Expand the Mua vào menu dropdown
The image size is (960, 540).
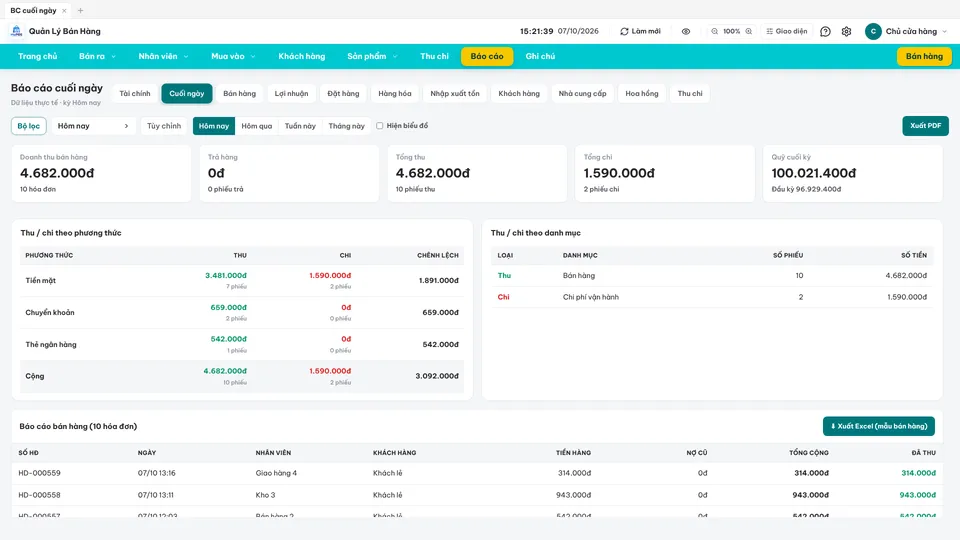(x=233, y=56)
